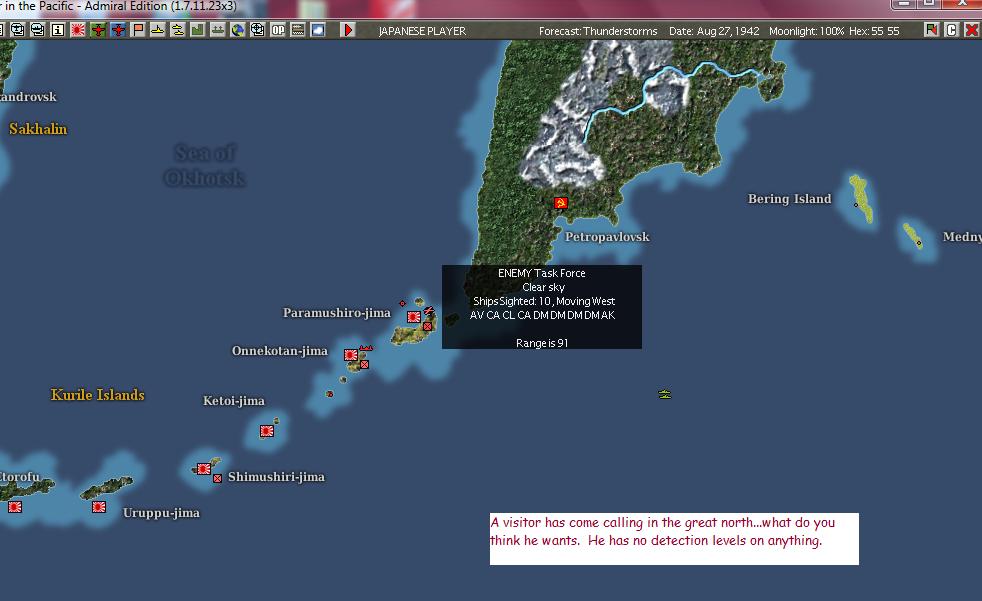Click the Onnekotan-jima map label
This screenshot has height=601, width=982.
point(279,351)
